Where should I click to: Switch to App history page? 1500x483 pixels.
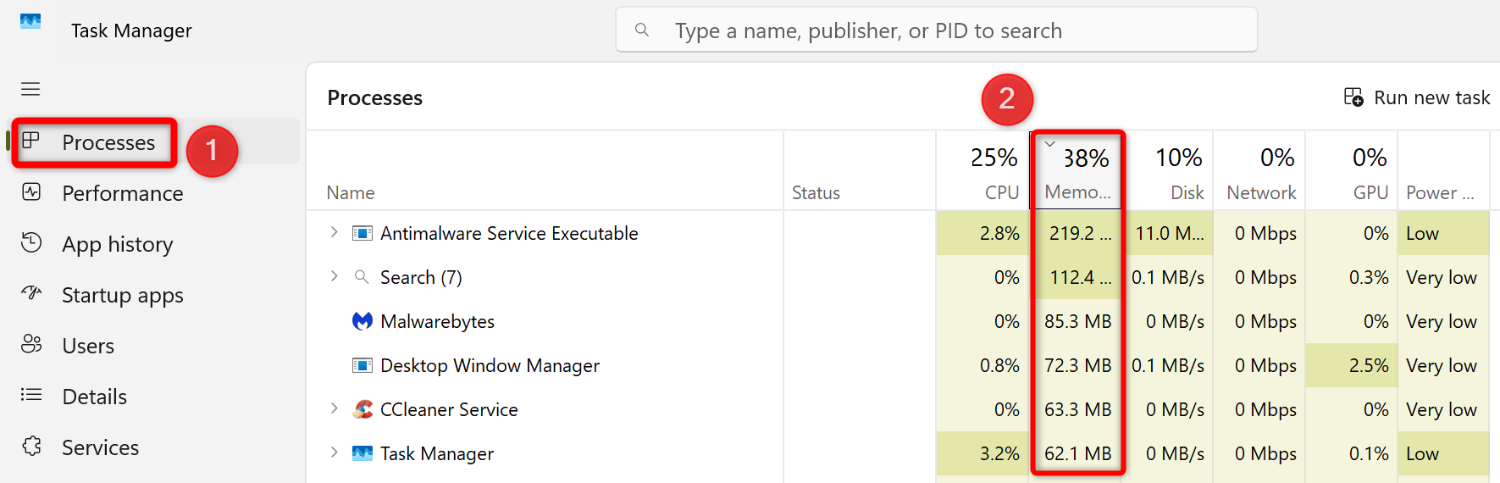point(117,244)
